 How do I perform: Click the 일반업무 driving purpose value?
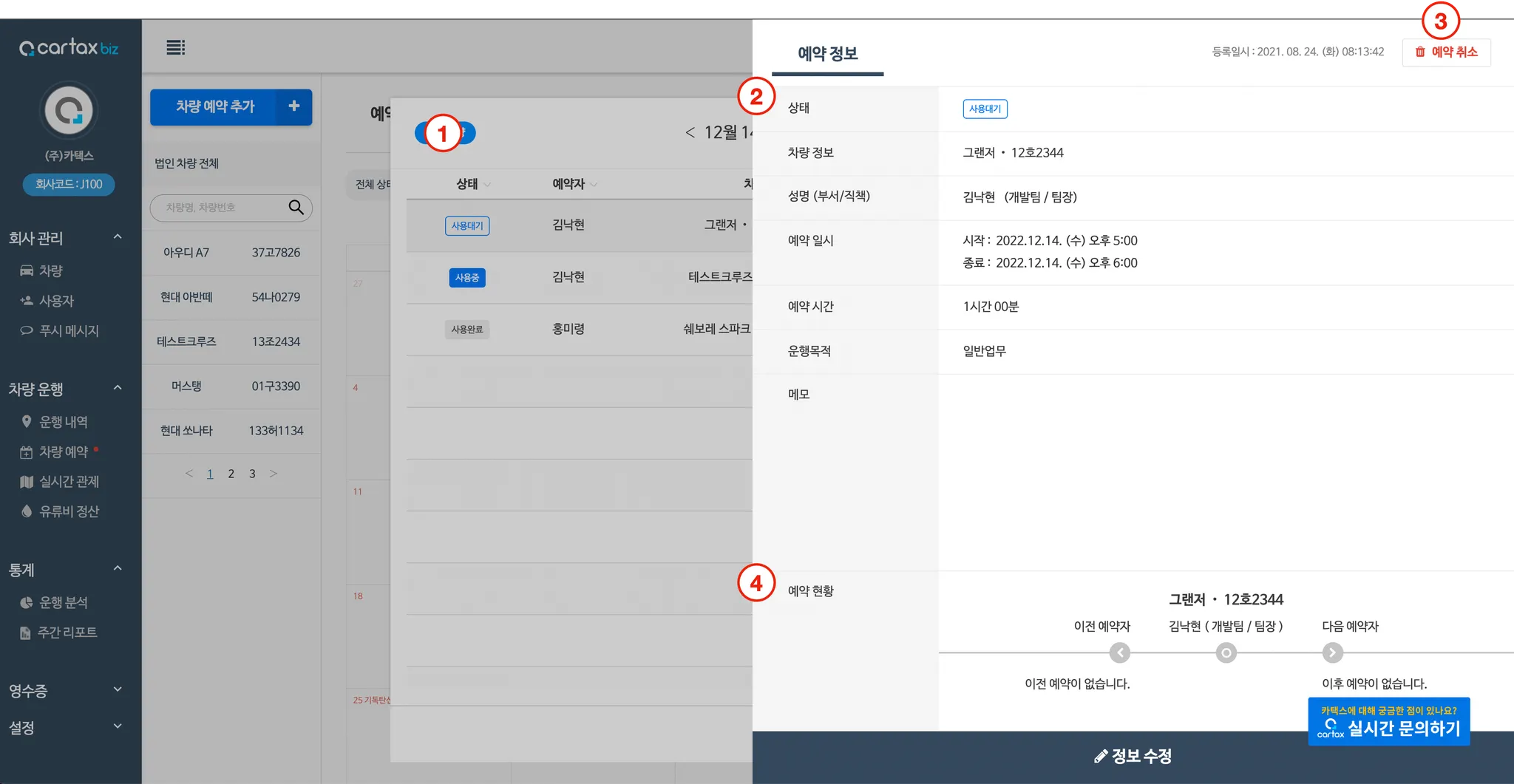pyautogui.click(x=984, y=351)
